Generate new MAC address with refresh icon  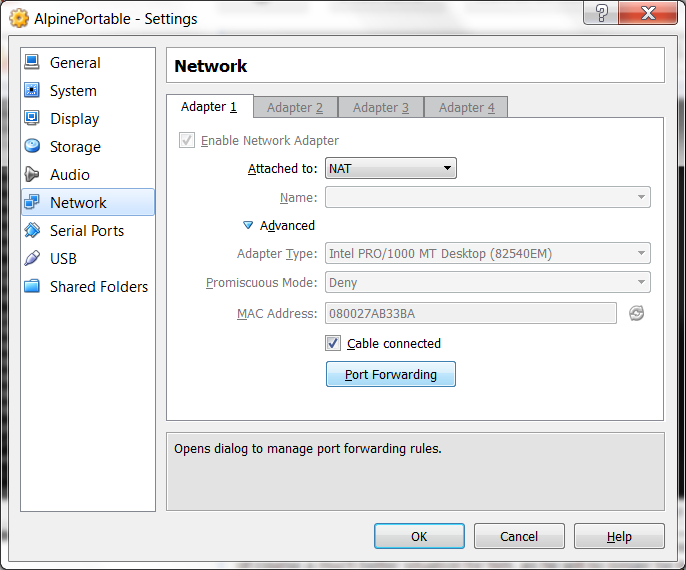coord(637,313)
